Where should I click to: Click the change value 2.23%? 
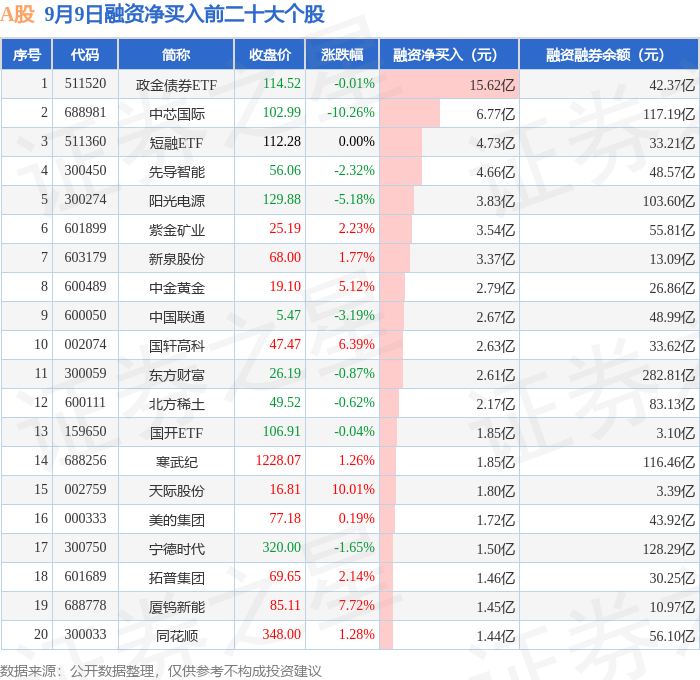click(357, 229)
